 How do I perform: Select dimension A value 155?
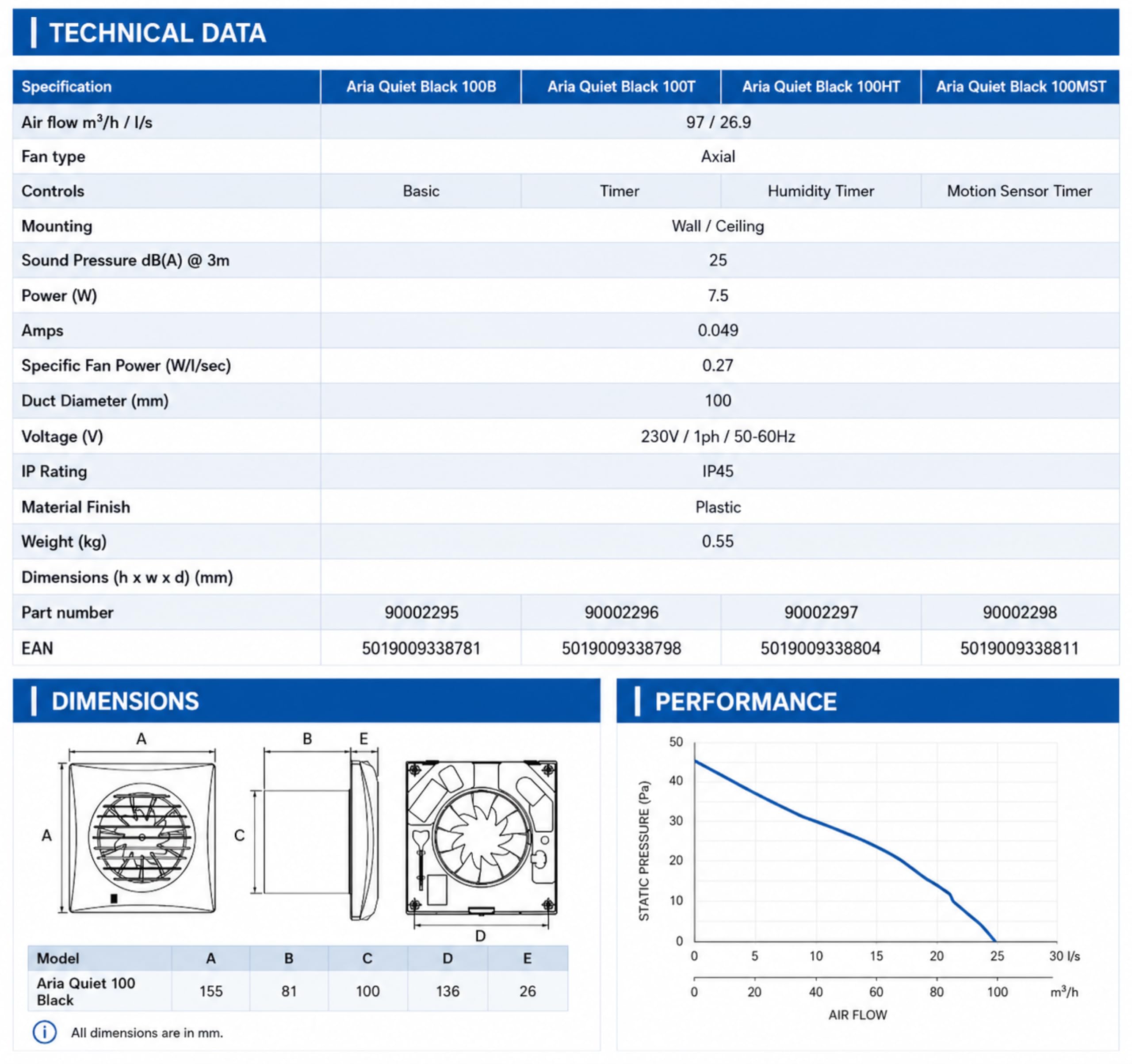click(x=210, y=991)
